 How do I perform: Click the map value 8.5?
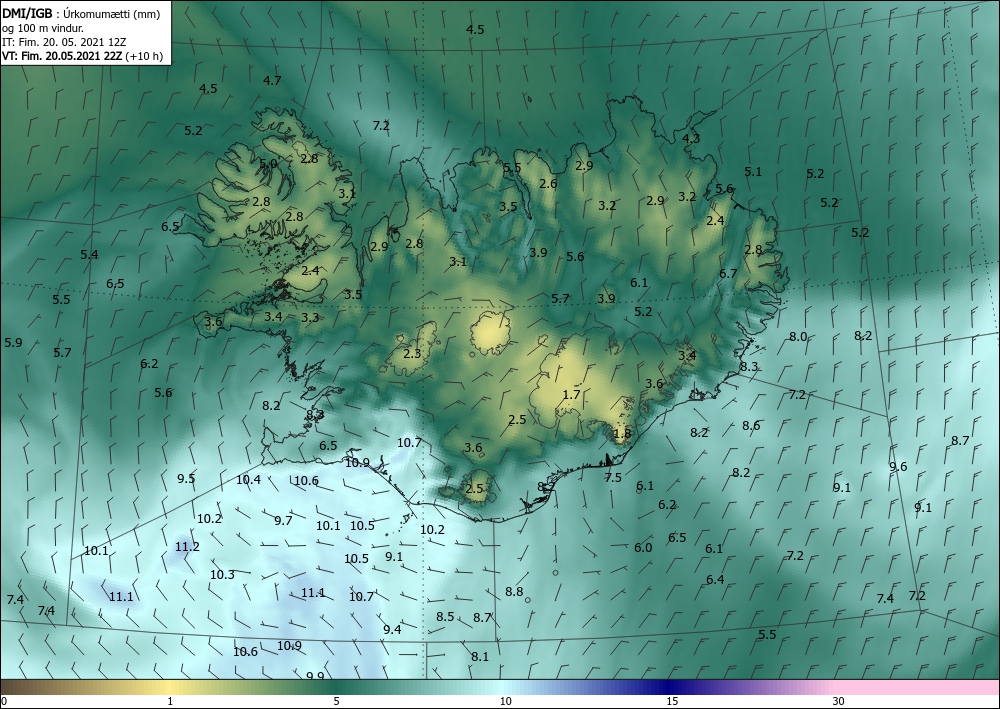[445, 617]
